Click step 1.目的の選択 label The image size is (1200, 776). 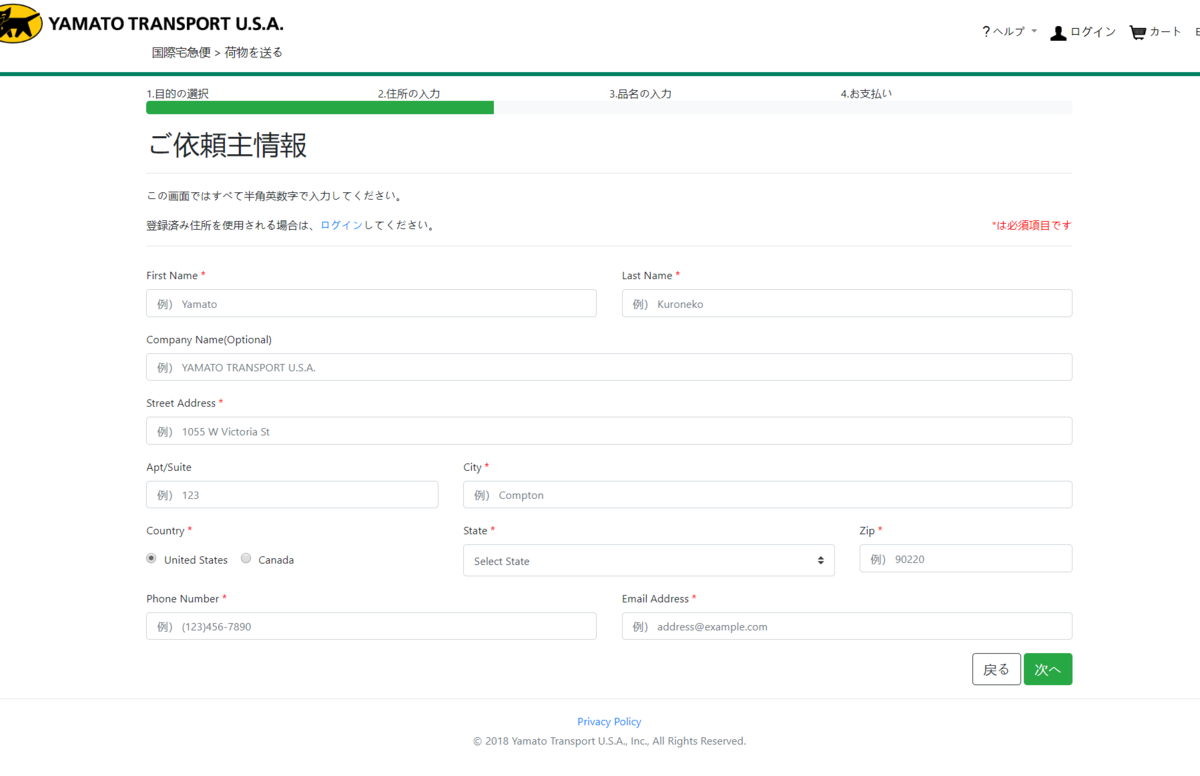click(177, 93)
